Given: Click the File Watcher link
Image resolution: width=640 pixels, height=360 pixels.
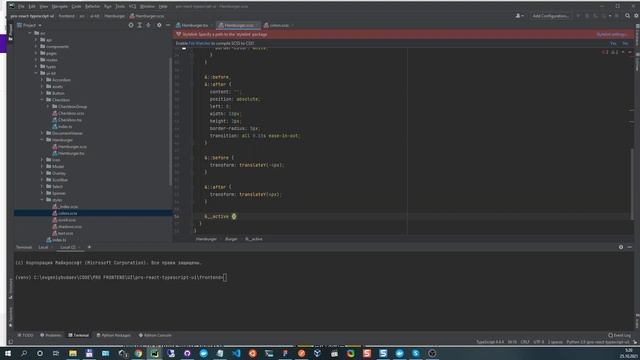Looking at the screenshot, I should point(199,43).
